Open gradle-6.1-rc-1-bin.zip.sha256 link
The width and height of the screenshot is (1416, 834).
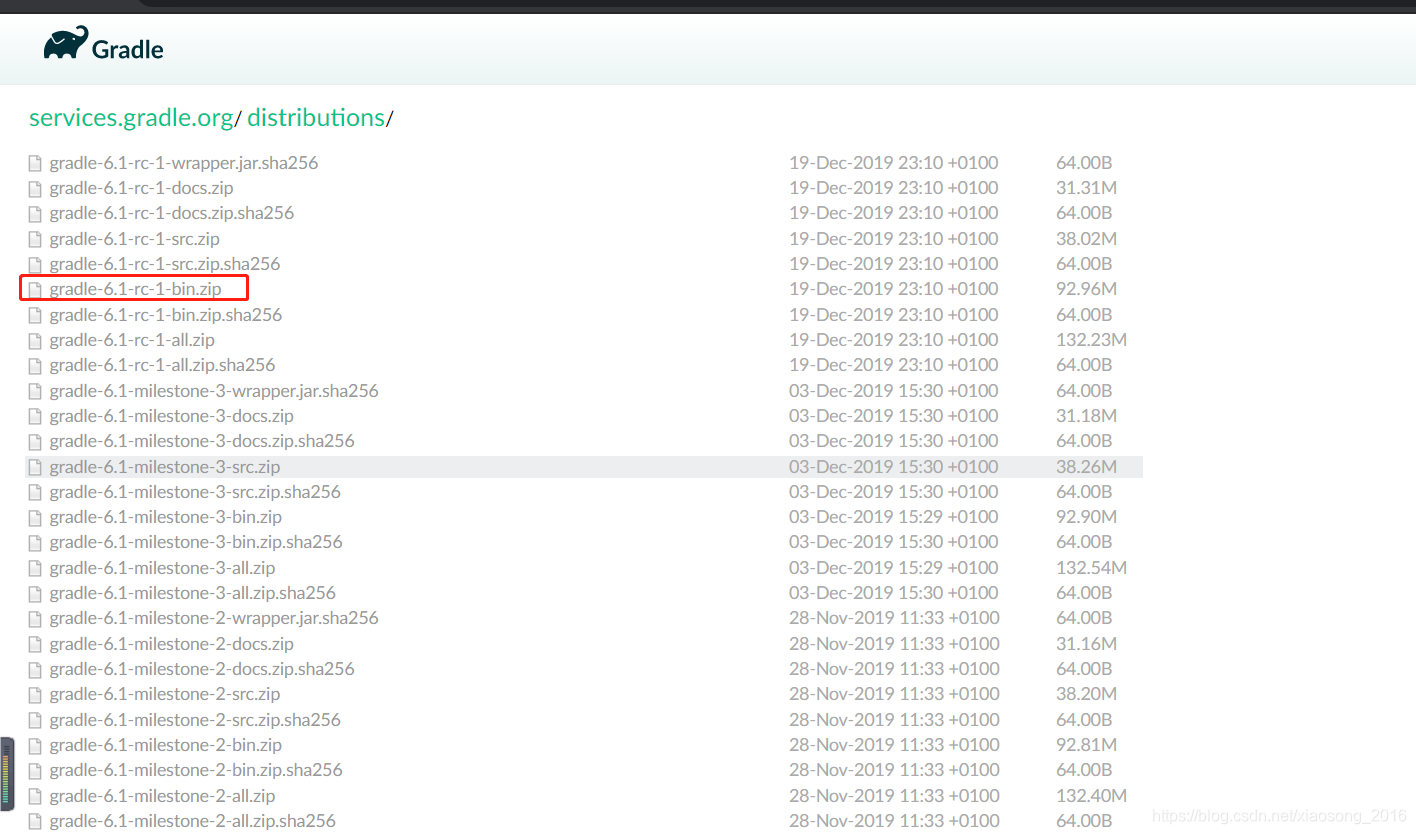click(166, 315)
